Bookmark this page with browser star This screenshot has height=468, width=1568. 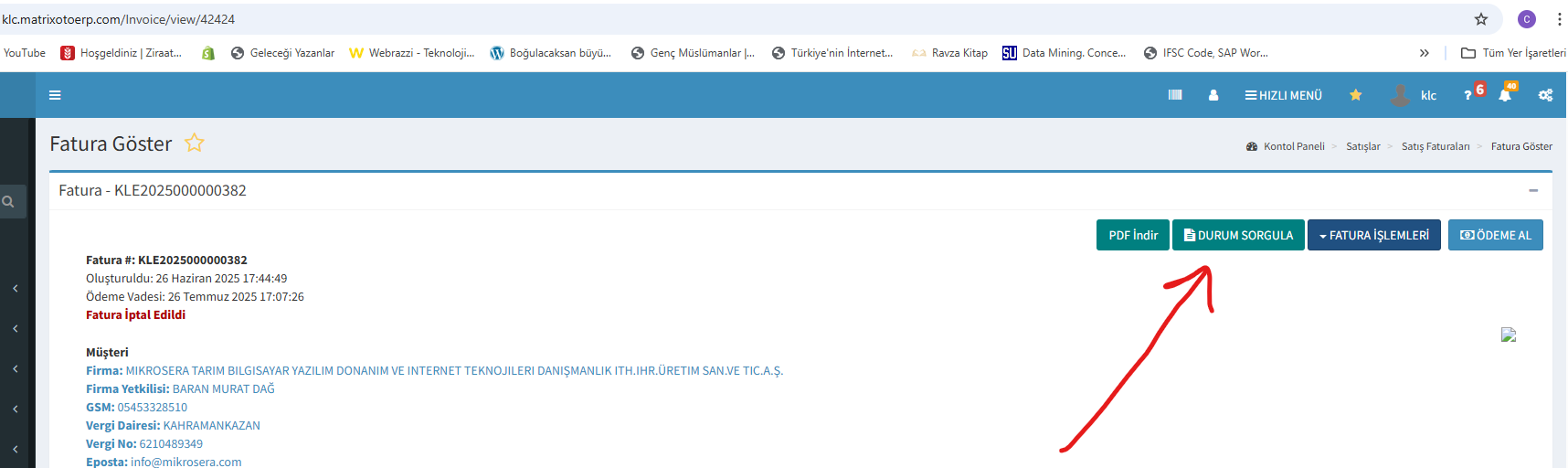click(x=1481, y=19)
